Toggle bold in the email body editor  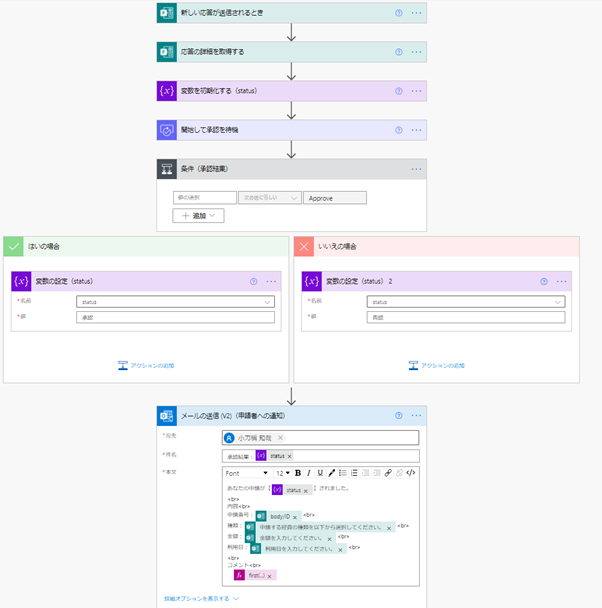pos(298,473)
